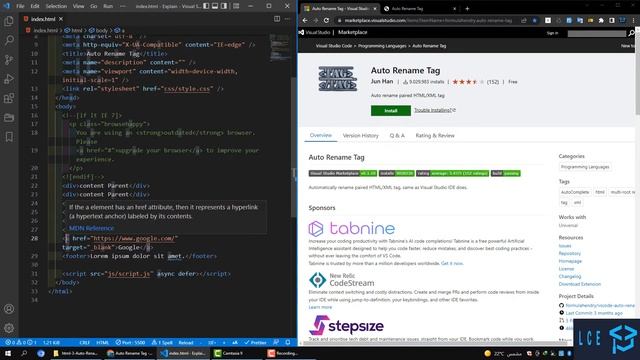Split the editor to the right
This screenshot has height=360, width=640.
277,19
